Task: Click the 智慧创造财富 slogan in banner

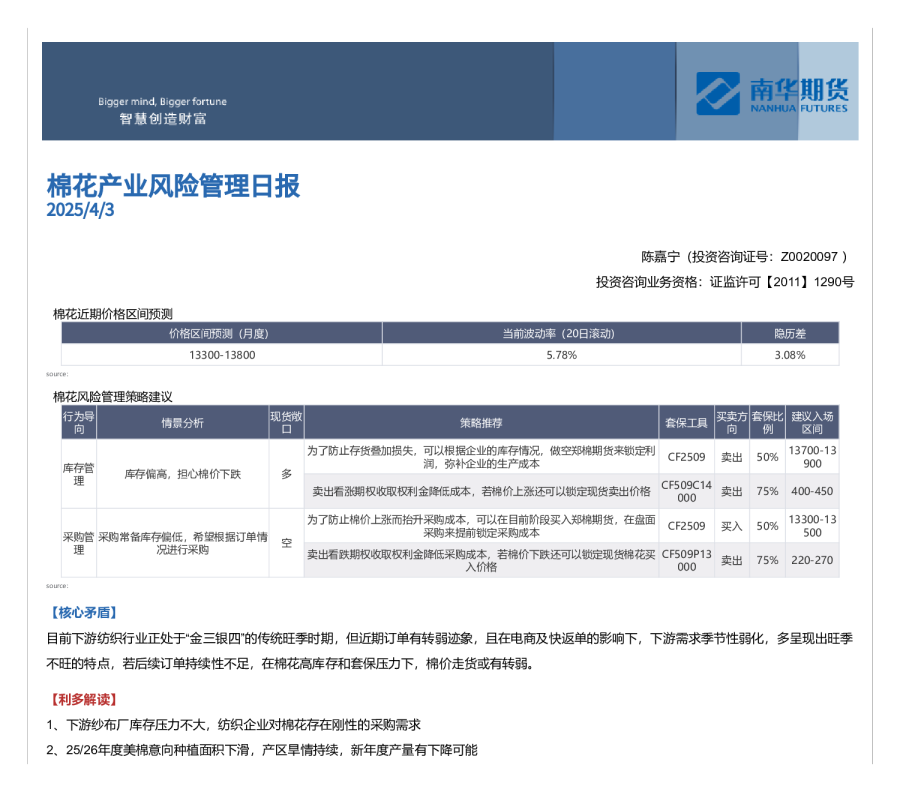Action: pos(163,118)
